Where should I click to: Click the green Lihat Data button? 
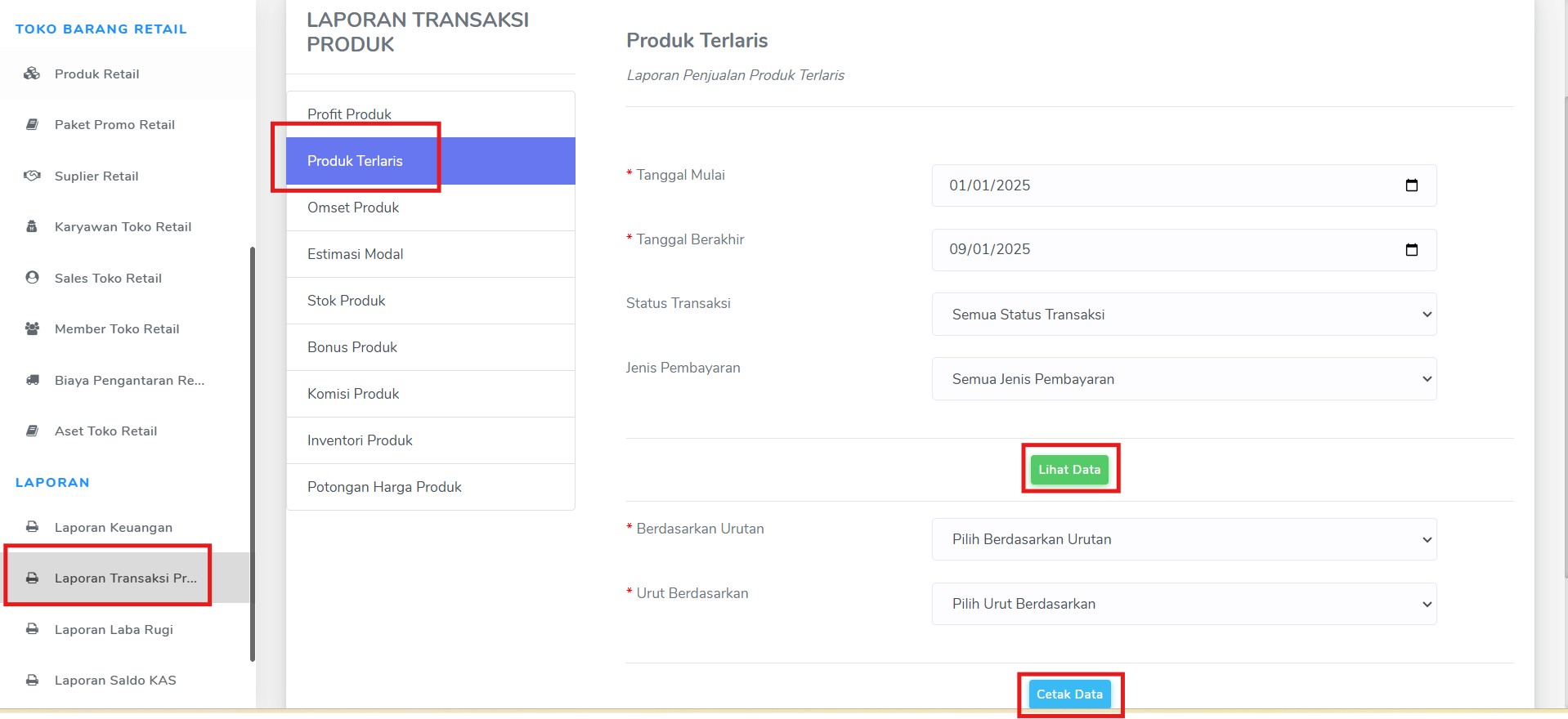1069,470
